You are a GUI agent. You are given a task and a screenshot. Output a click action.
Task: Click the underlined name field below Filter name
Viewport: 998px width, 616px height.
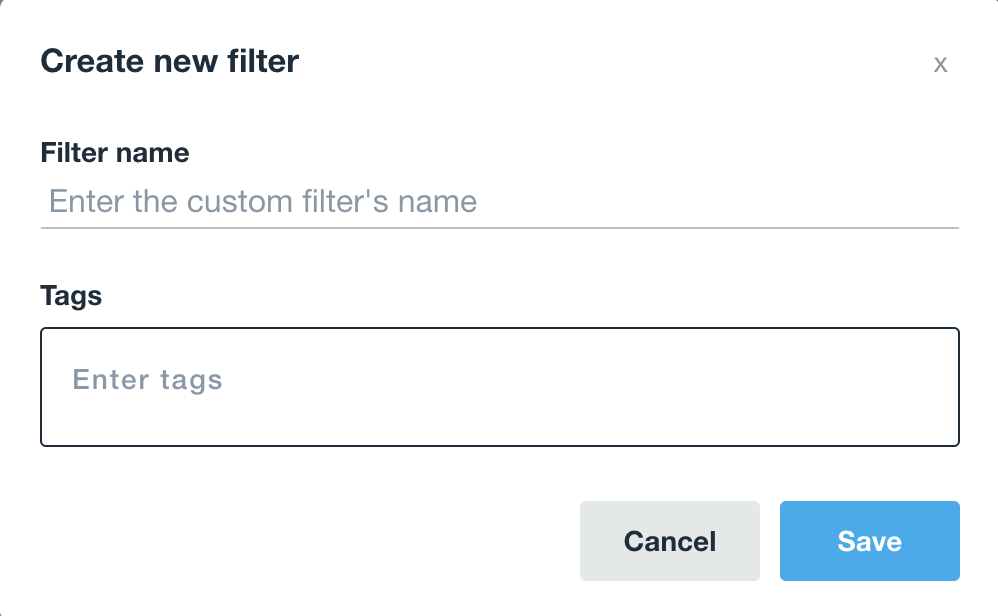click(499, 202)
